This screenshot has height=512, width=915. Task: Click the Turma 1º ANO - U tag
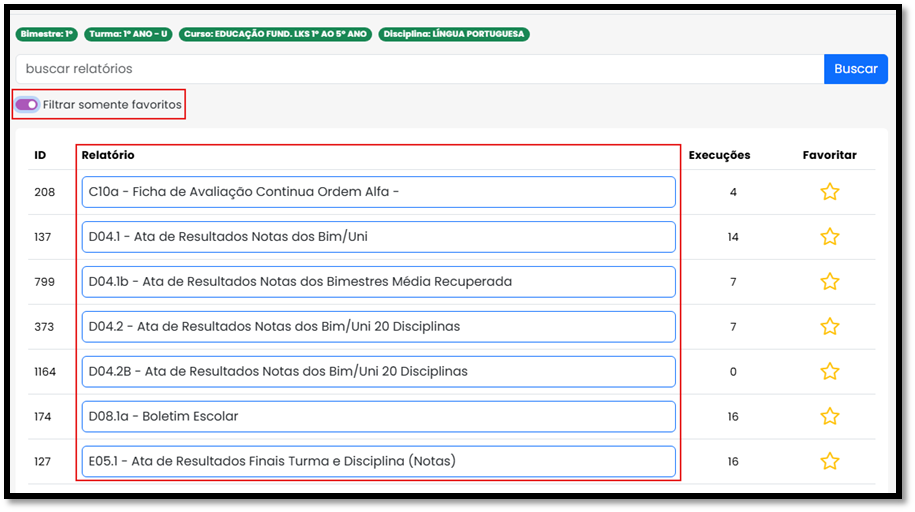[x=128, y=34]
